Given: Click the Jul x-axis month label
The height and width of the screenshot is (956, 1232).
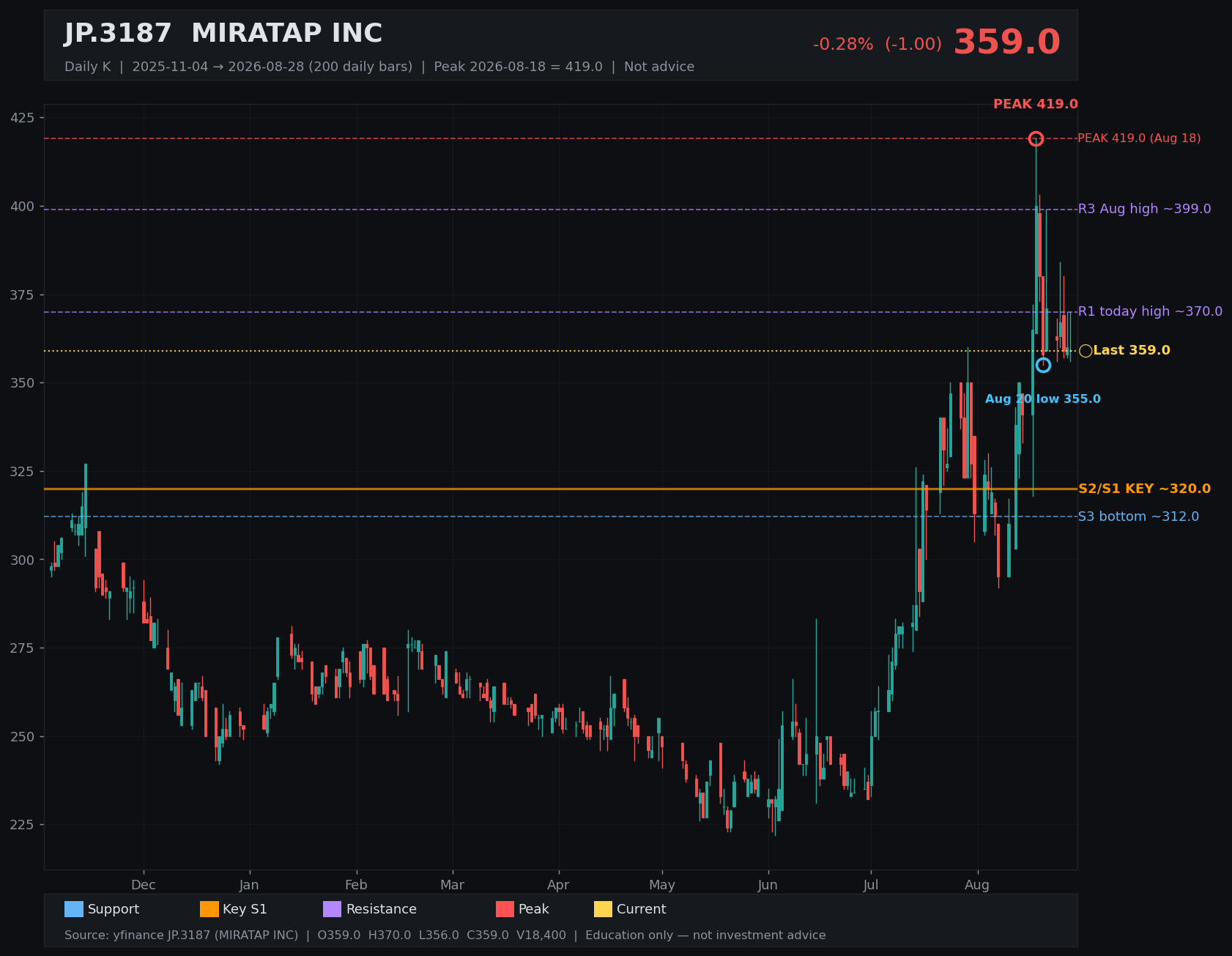Looking at the screenshot, I should (871, 885).
